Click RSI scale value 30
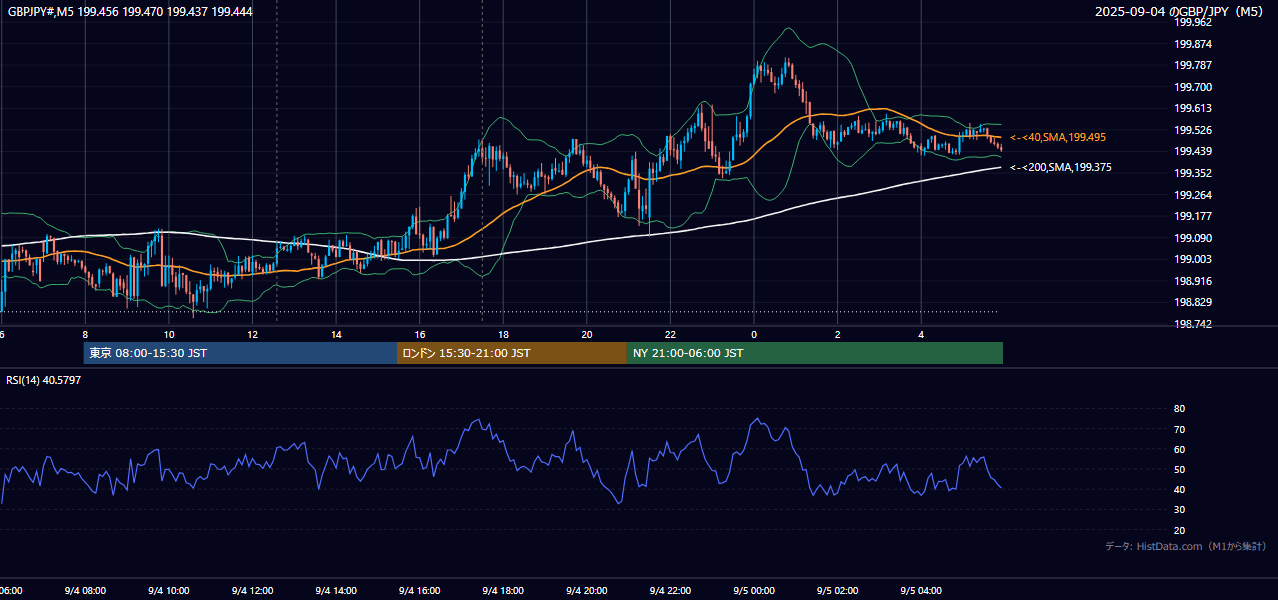This screenshot has width=1278, height=600. (1179, 510)
